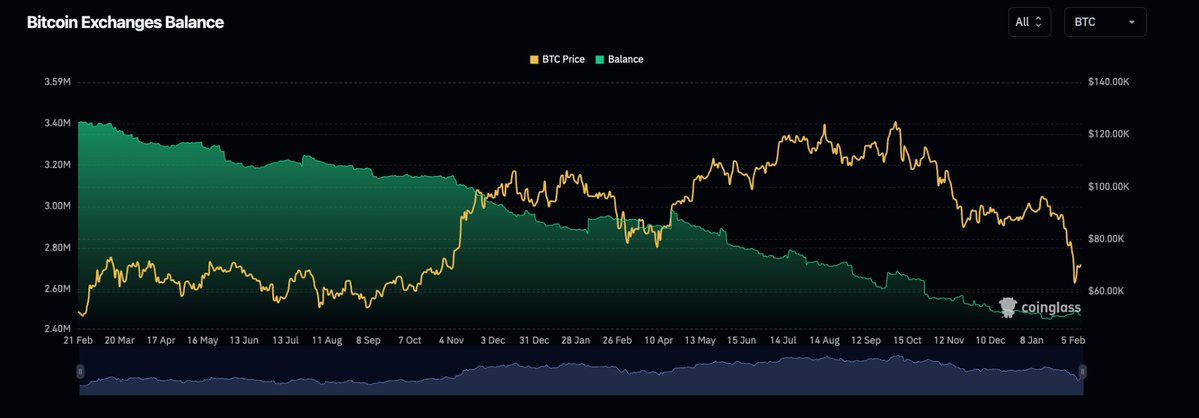Click the left range slider handle
The width and height of the screenshot is (1199, 418).
[80, 372]
